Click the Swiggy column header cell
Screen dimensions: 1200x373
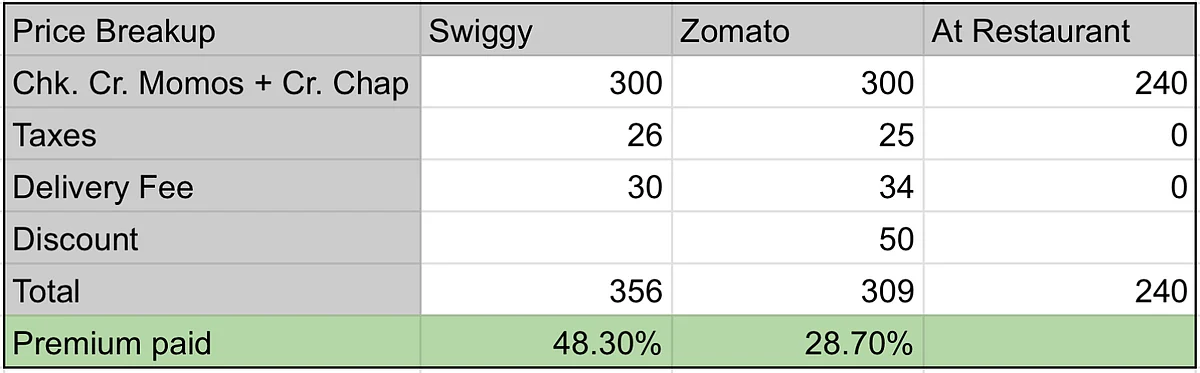coord(546,31)
